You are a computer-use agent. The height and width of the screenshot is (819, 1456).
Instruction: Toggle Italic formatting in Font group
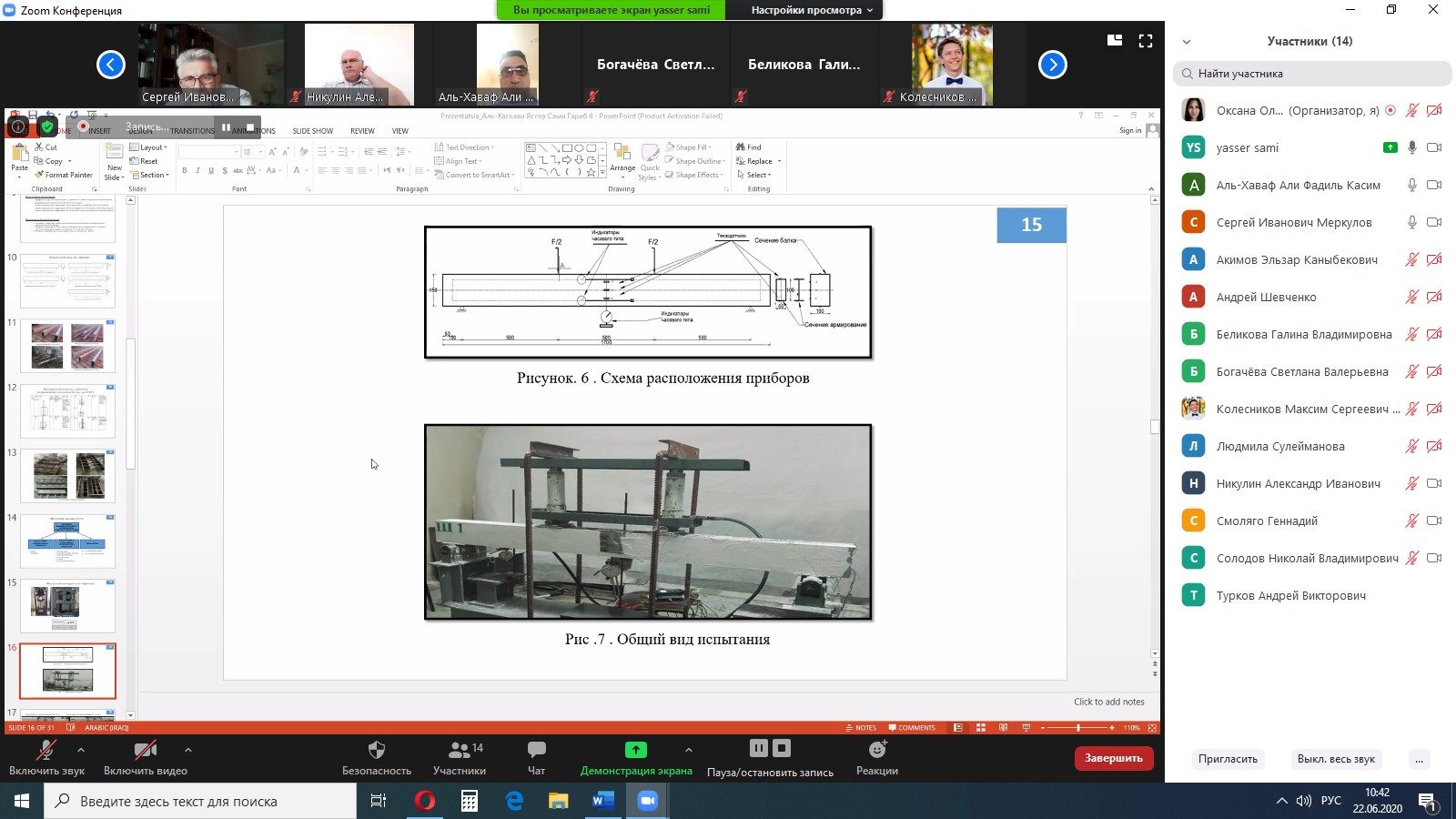(197, 170)
